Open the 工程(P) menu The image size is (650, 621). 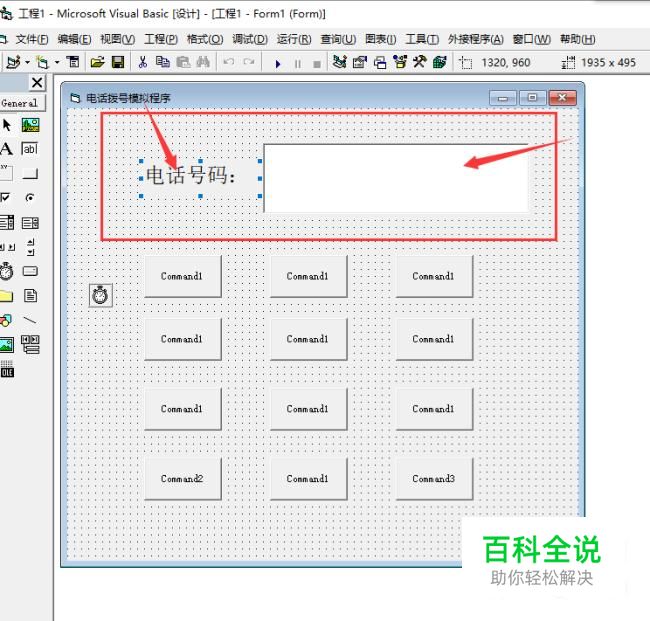click(x=161, y=39)
